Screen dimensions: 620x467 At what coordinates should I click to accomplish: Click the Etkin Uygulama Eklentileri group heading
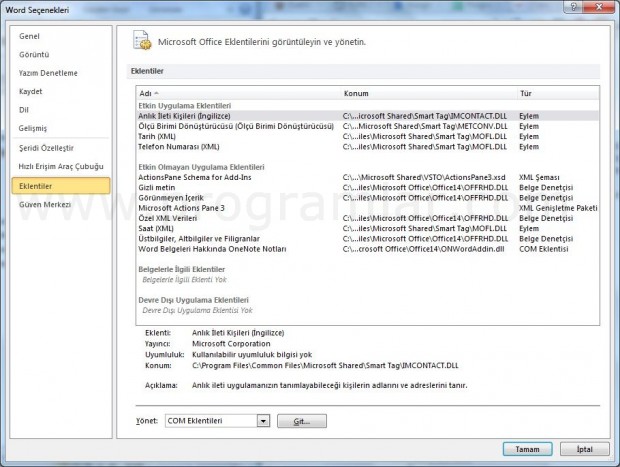[x=185, y=106]
